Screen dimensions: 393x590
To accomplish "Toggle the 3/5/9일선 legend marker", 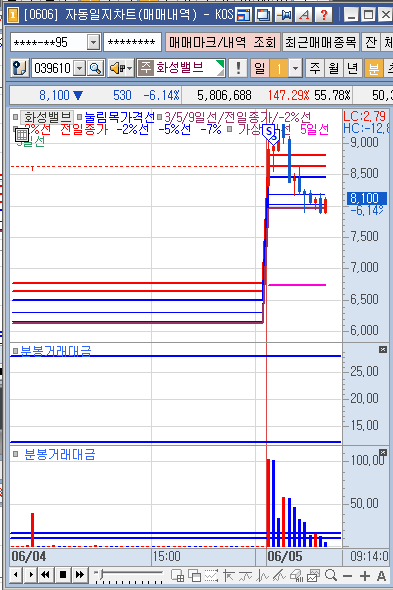I will 160,117.
